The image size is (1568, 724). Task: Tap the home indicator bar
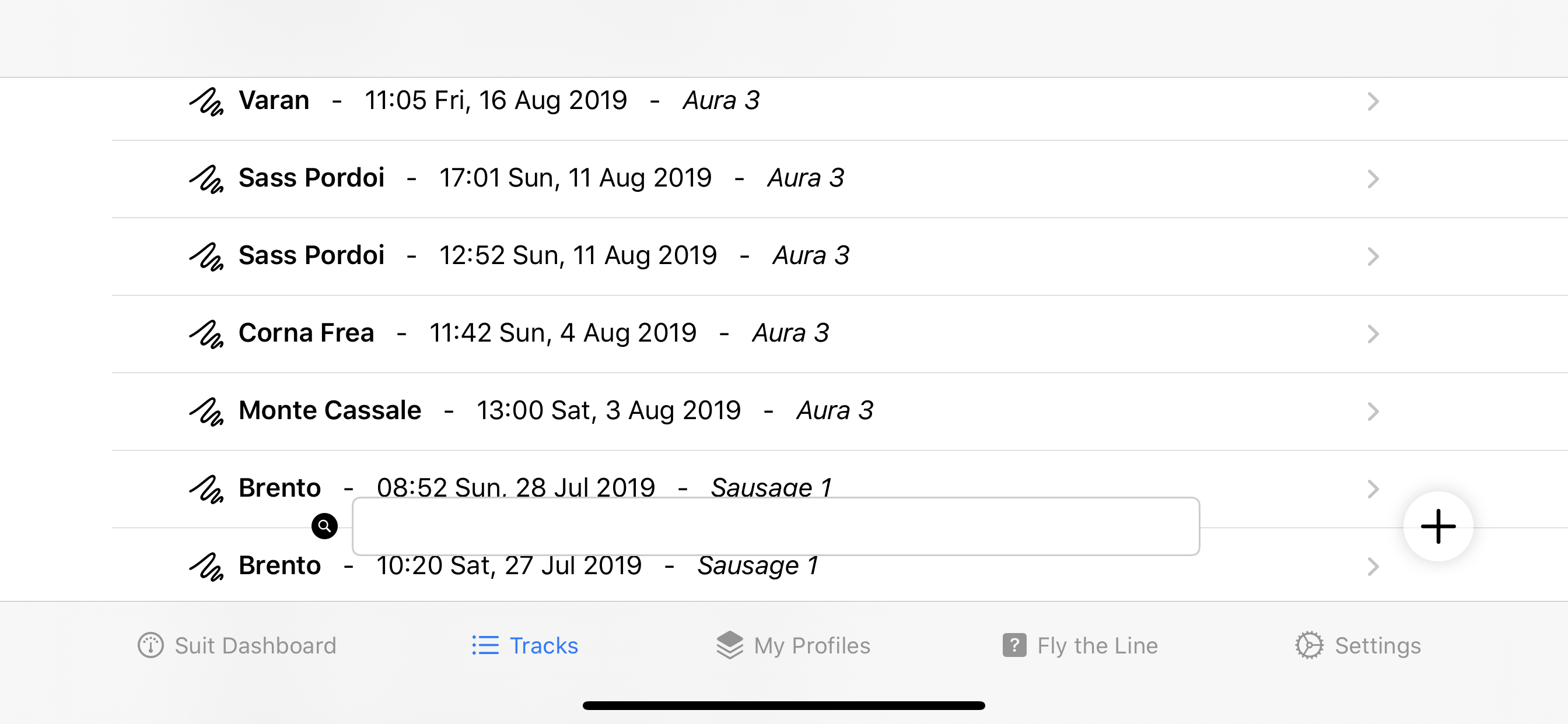(783, 706)
